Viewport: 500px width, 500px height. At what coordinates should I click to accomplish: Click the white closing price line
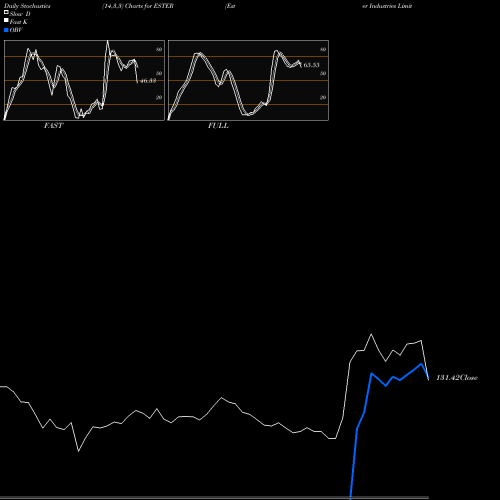coord(222,398)
